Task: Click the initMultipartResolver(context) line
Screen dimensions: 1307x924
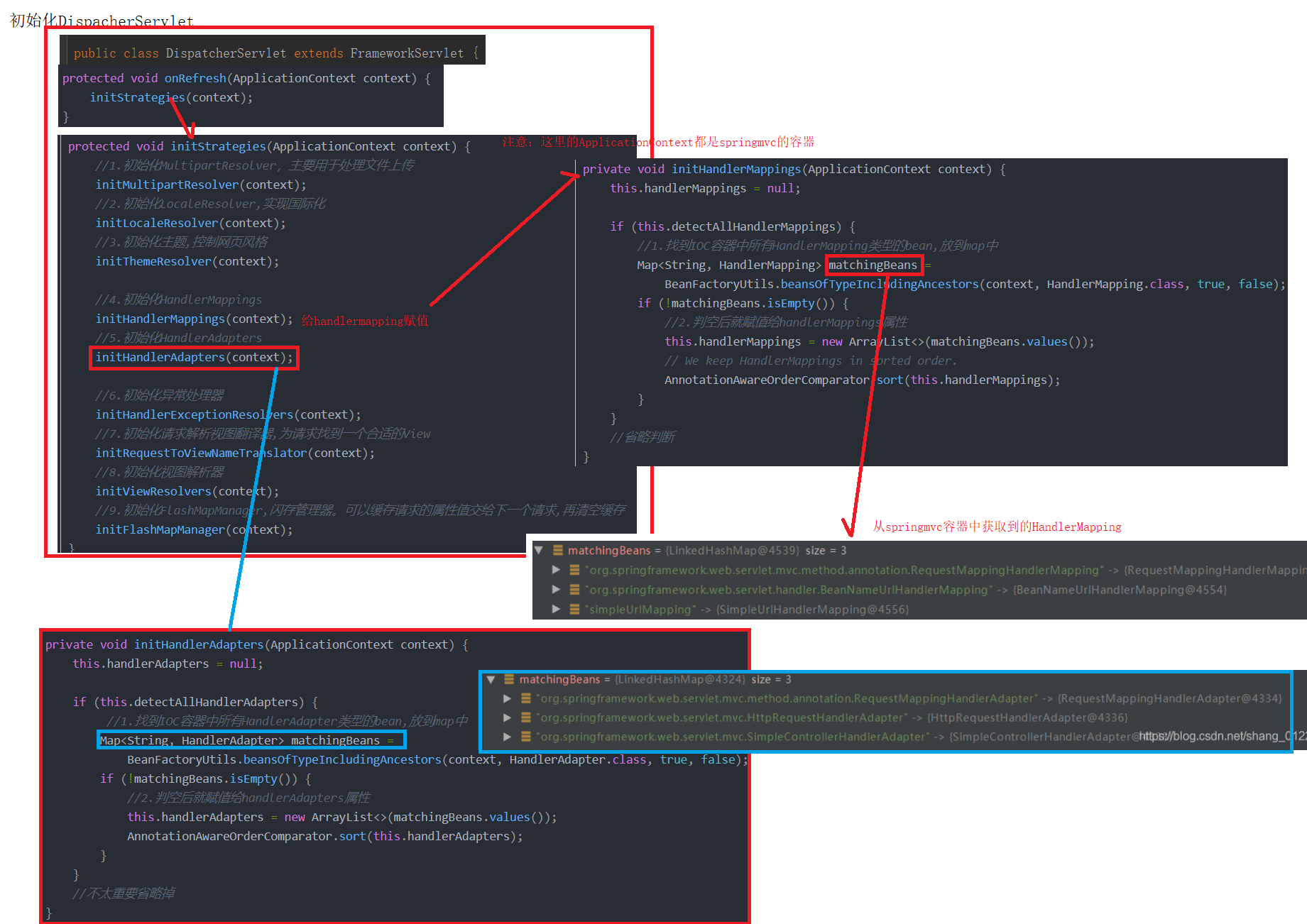Action: point(201,185)
